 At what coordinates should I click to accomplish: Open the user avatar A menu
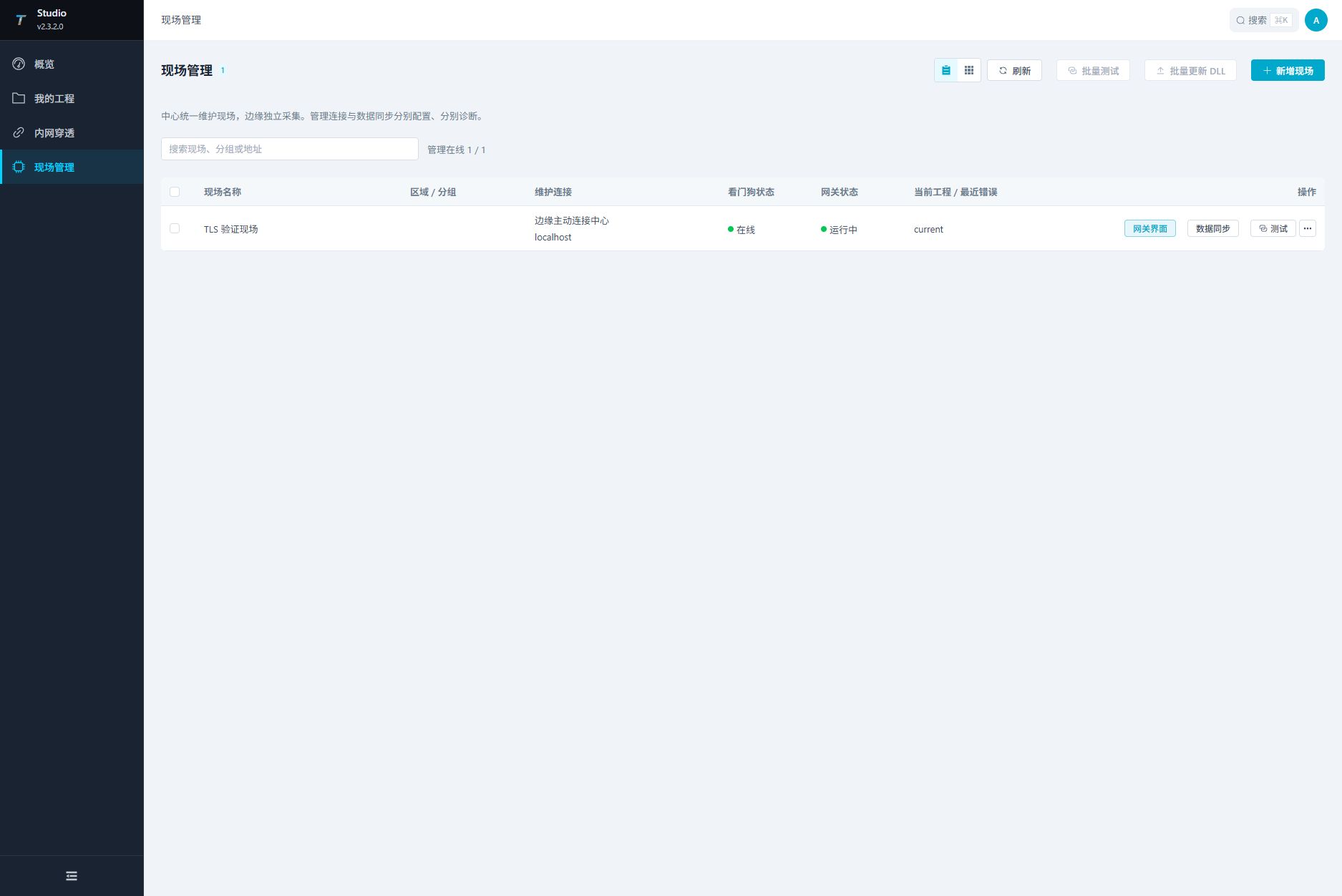[x=1316, y=20]
